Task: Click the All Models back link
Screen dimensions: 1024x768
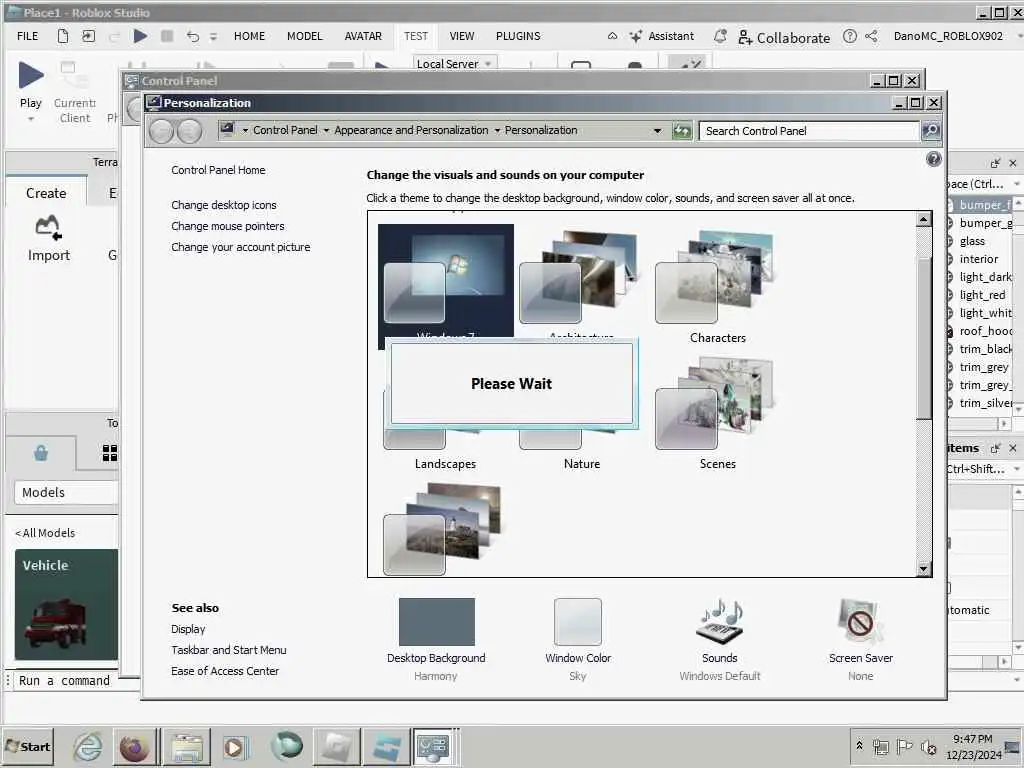Action: tap(45, 533)
